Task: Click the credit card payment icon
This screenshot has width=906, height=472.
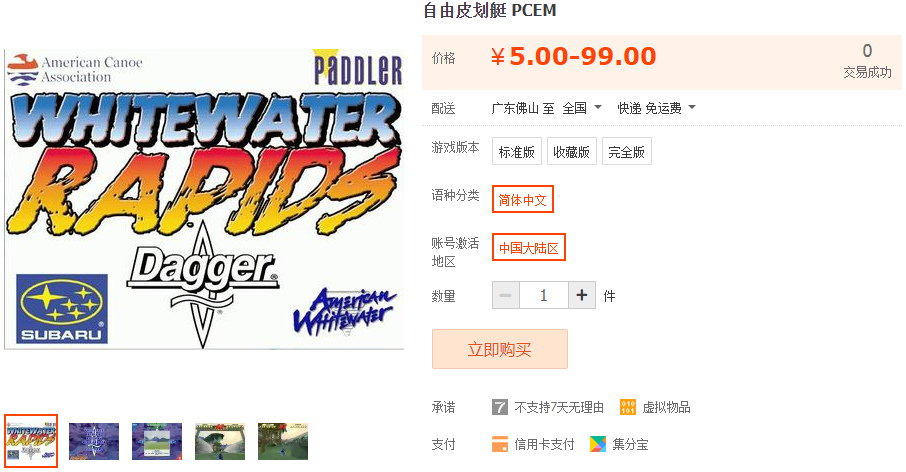Action: pos(500,444)
